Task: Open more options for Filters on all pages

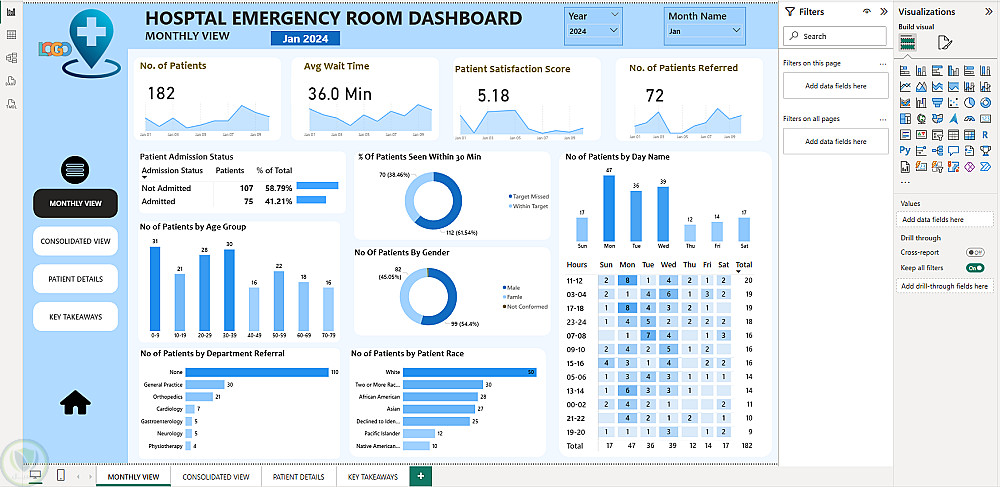Action: click(x=883, y=119)
